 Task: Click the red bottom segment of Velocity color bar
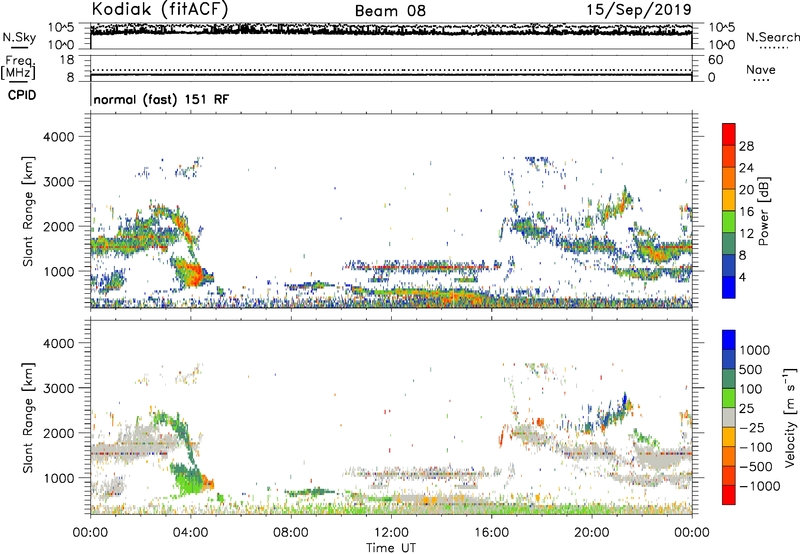(x=729, y=495)
